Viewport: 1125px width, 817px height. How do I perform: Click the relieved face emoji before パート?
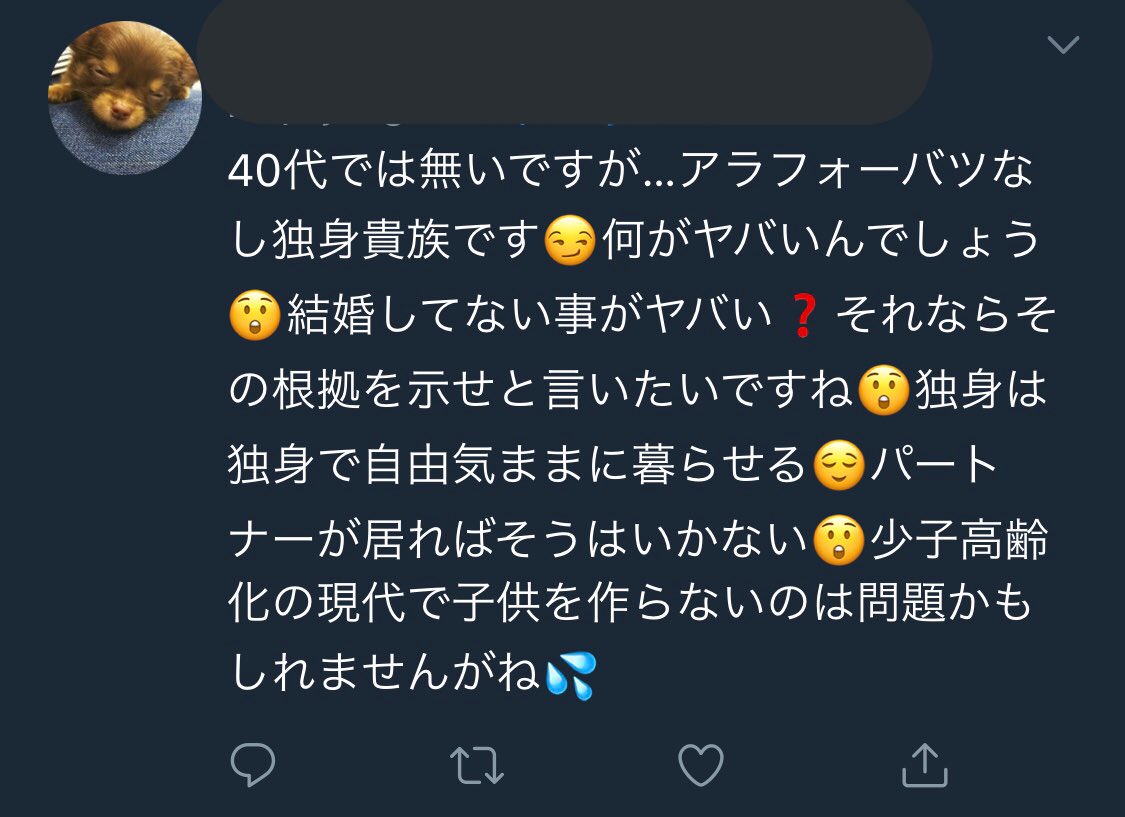[839, 466]
